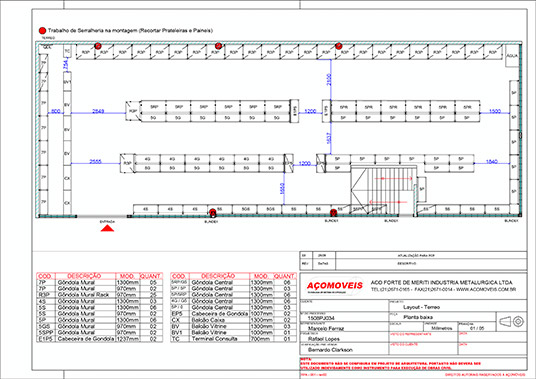Viewport: 536px width, 379px height.
Task: Select the AÇOMOVEIS company logo
Action: [335, 286]
